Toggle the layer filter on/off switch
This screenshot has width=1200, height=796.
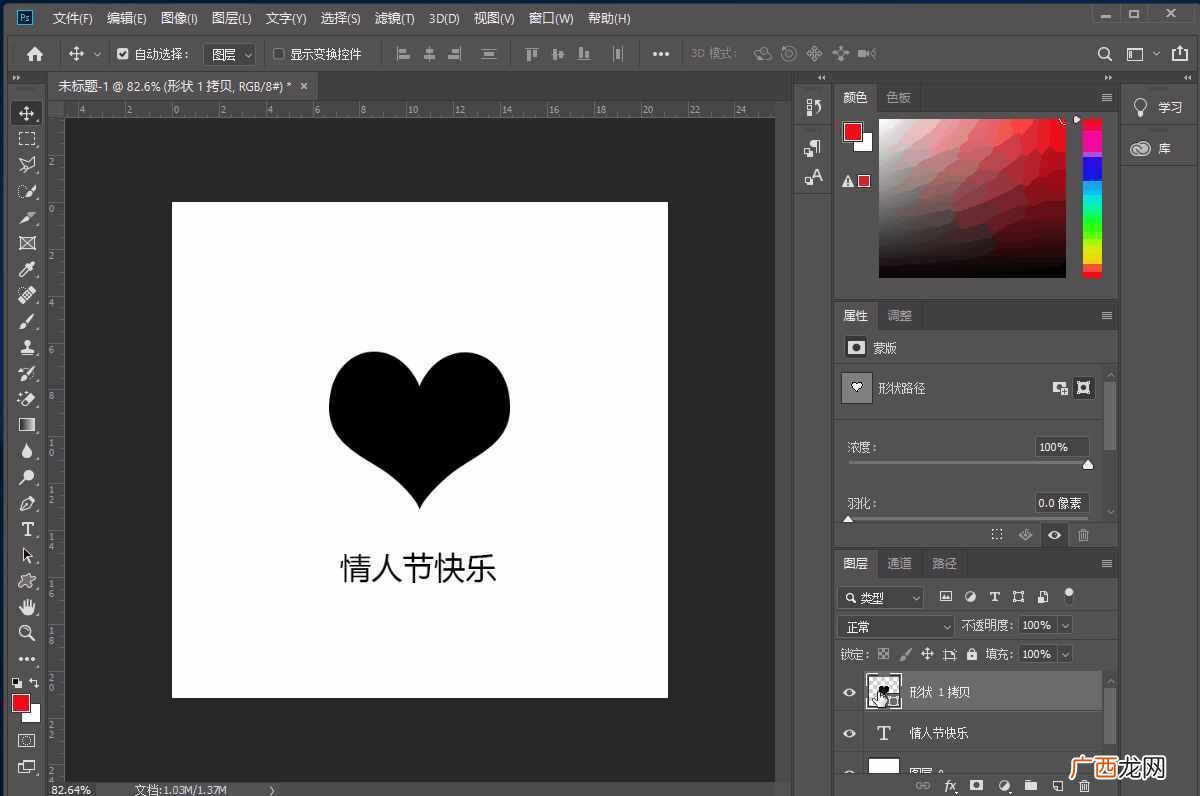(1069, 596)
